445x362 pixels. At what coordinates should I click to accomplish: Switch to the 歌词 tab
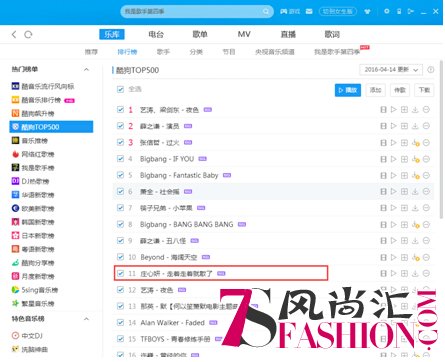coord(332,34)
